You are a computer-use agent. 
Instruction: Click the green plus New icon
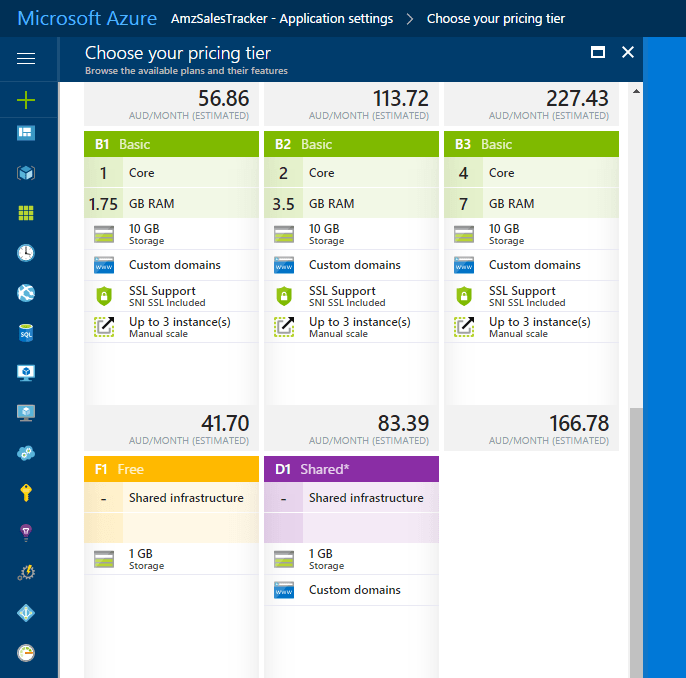[x=26, y=100]
